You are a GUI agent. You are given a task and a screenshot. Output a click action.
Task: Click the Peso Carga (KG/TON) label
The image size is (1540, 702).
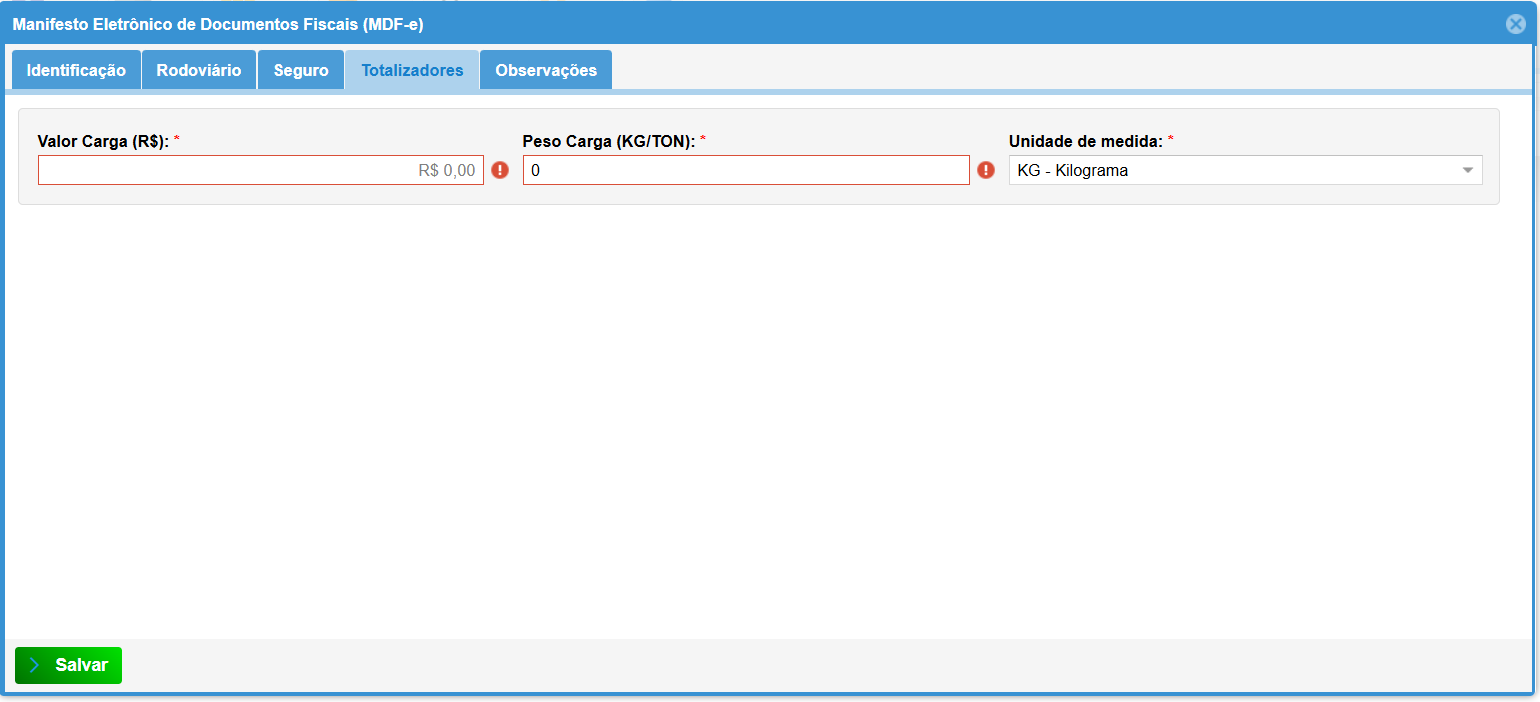point(608,142)
